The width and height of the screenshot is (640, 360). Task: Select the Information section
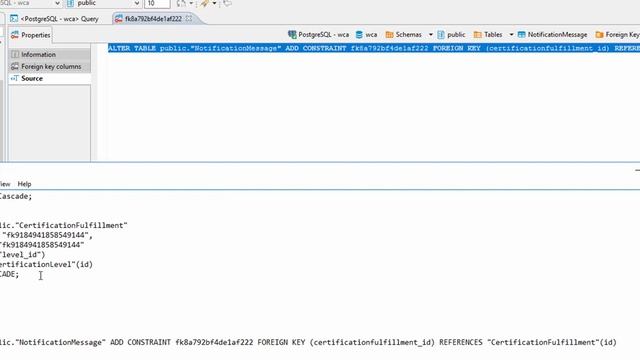pyautogui.click(x=49, y=54)
